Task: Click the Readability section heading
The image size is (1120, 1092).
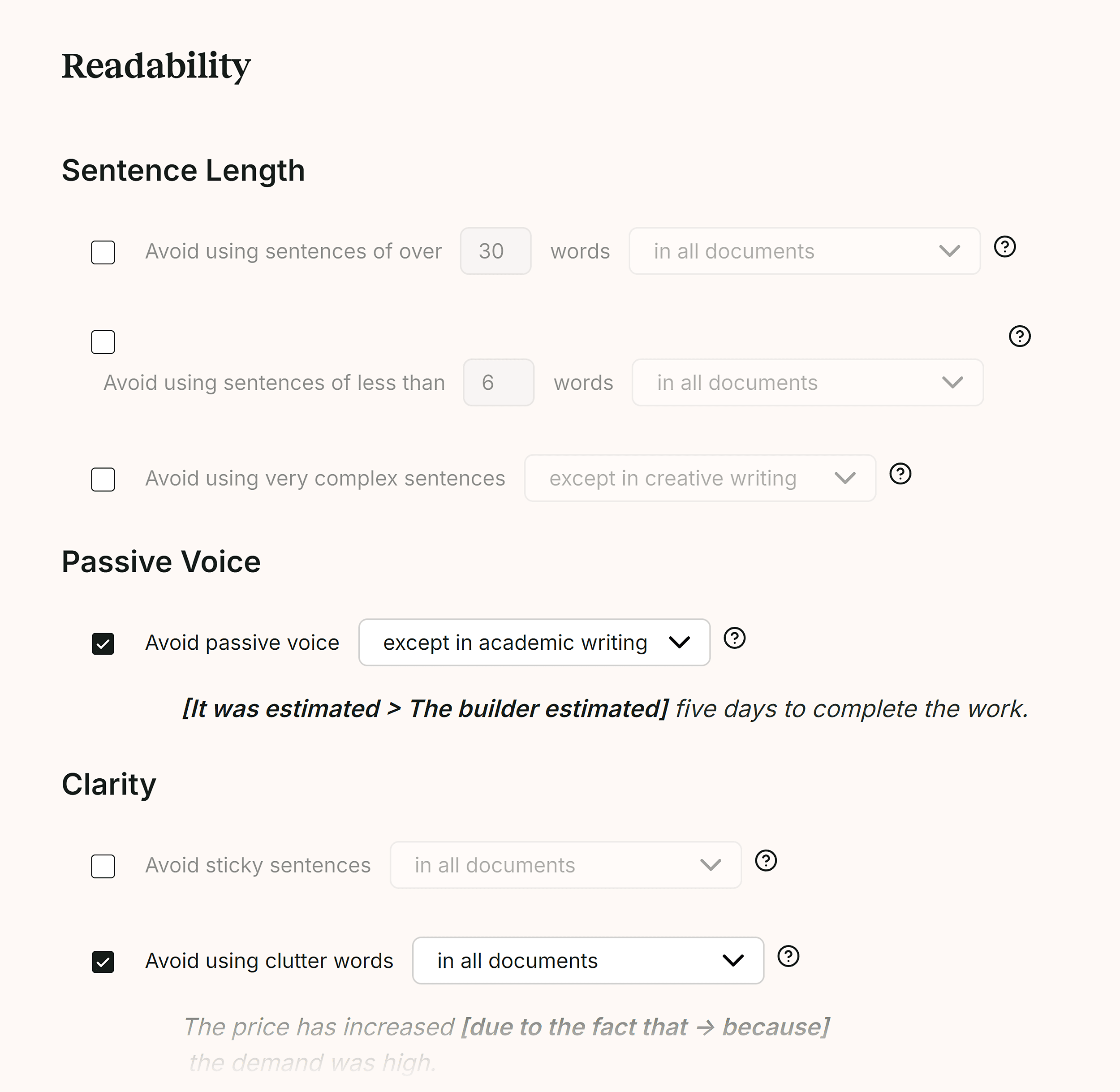Action: click(159, 66)
